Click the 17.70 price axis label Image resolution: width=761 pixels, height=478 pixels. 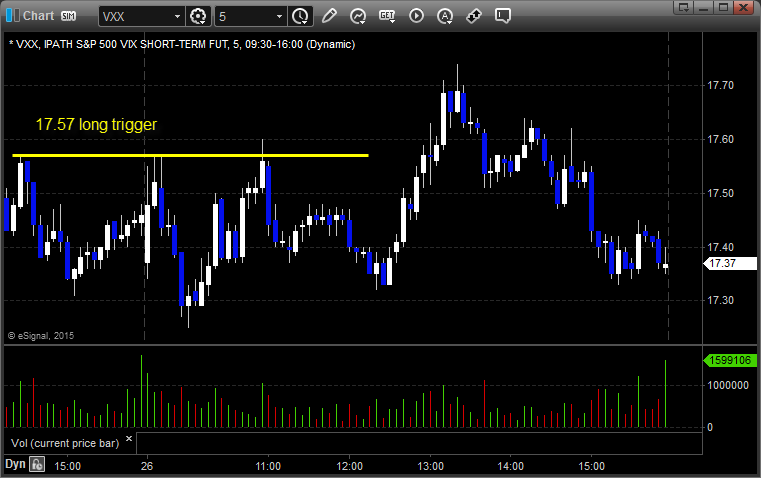(x=721, y=85)
